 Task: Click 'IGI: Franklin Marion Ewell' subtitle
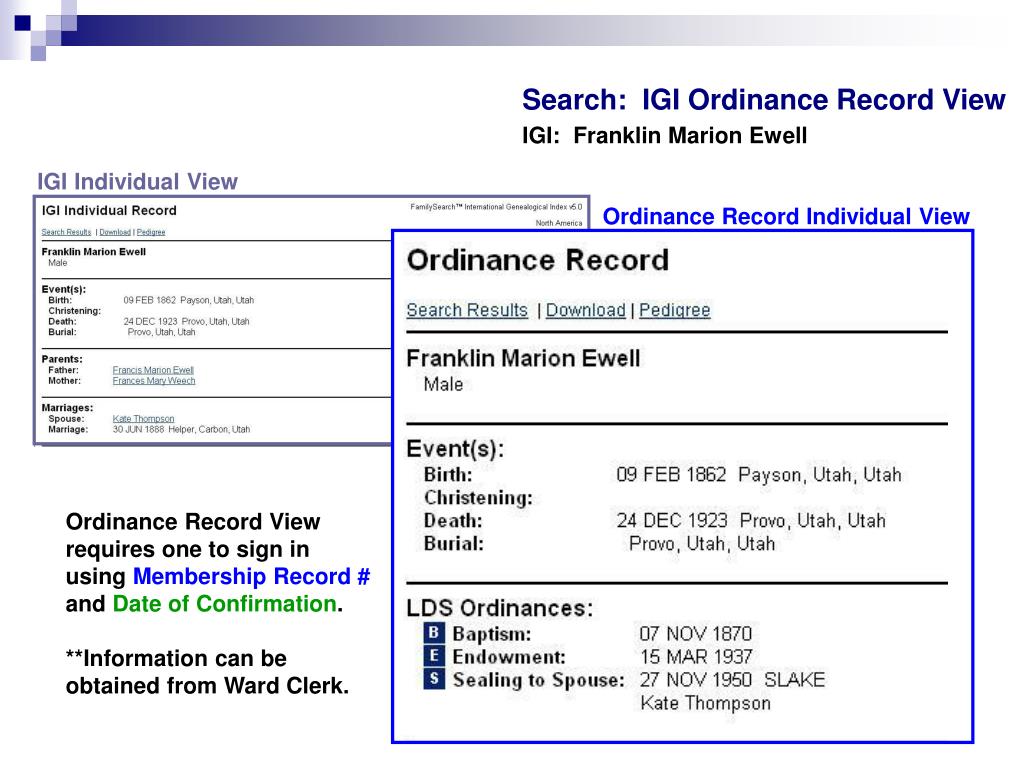coord(664,135)
